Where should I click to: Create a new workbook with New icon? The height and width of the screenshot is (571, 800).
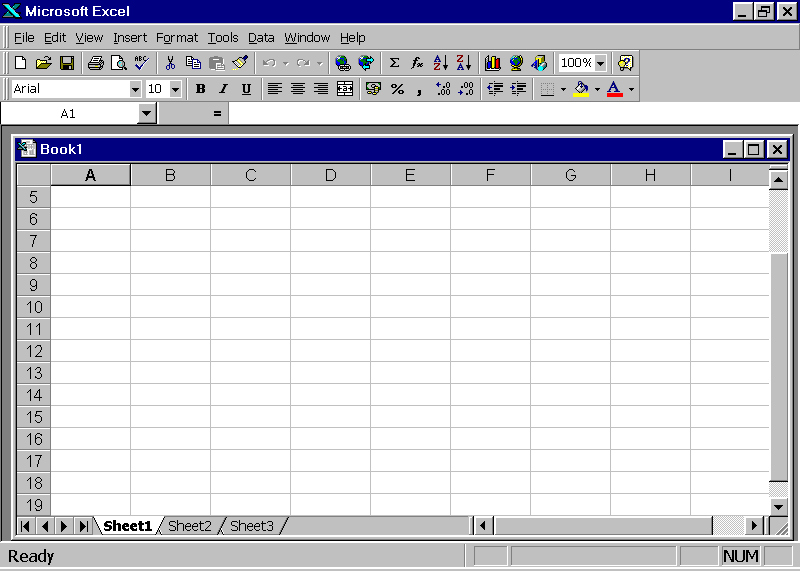[x=20, y=63]
